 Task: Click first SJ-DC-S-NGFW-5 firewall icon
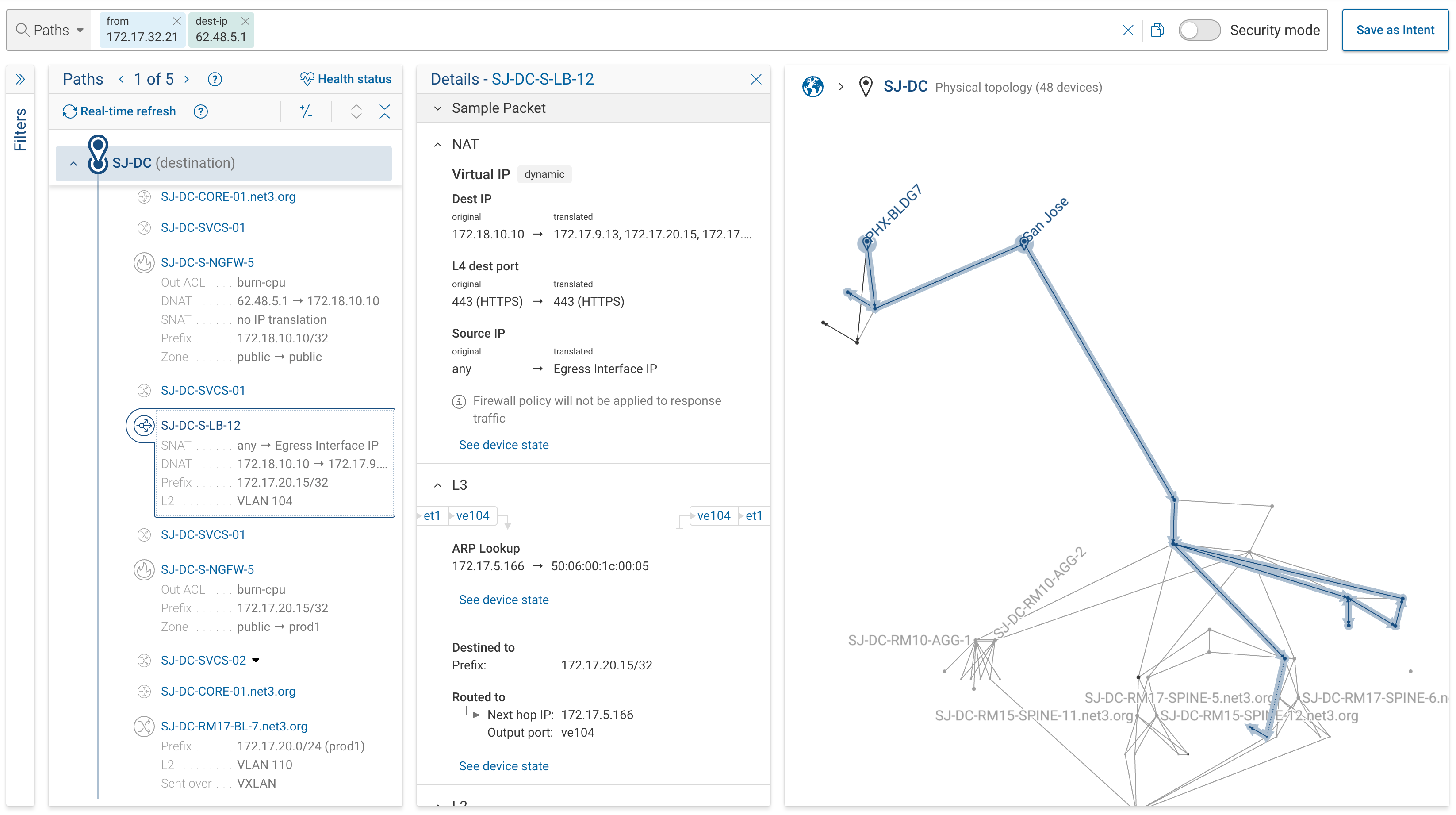click(144, 262)
